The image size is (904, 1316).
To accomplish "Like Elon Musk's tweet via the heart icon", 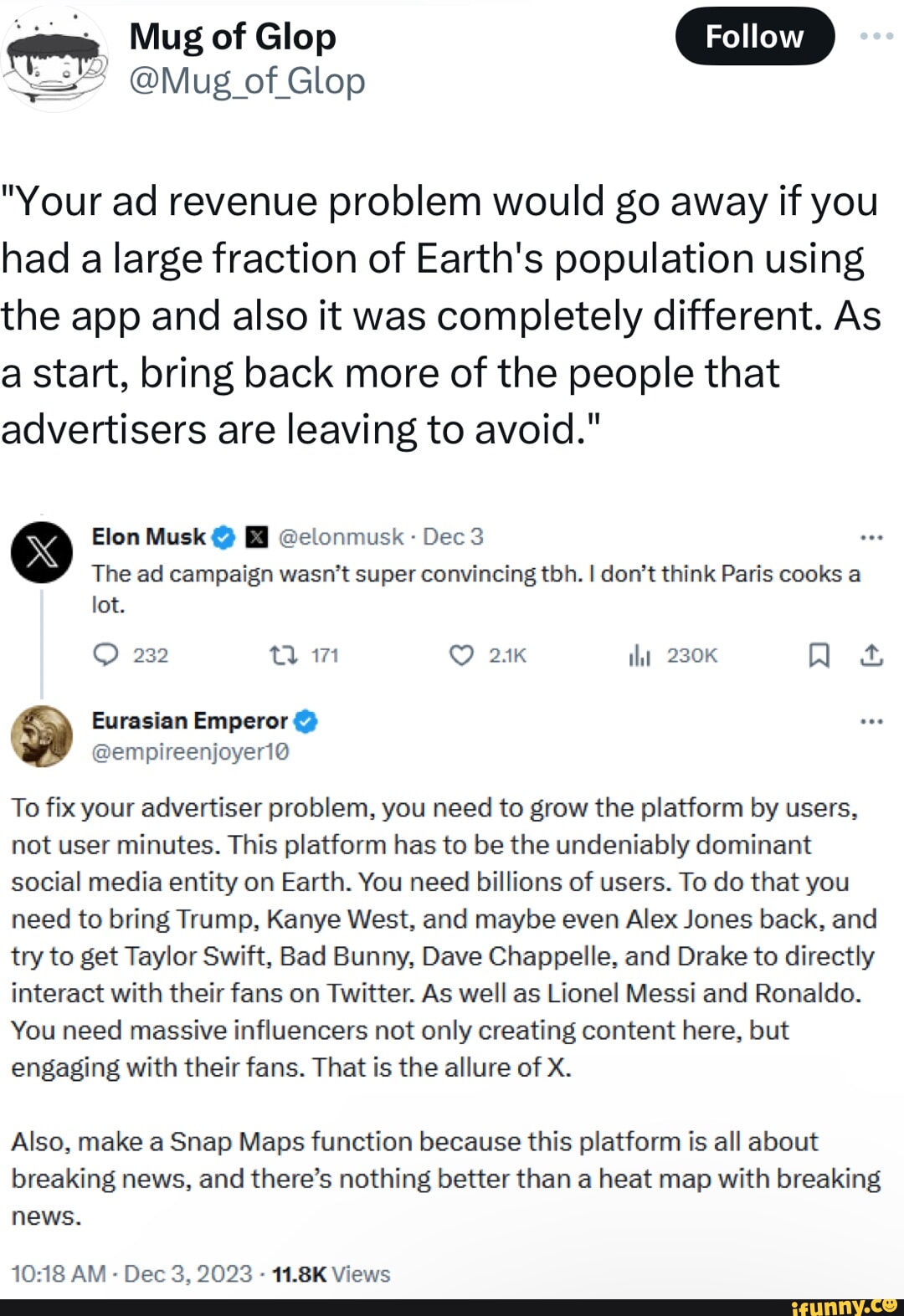I will pos(463,656).
